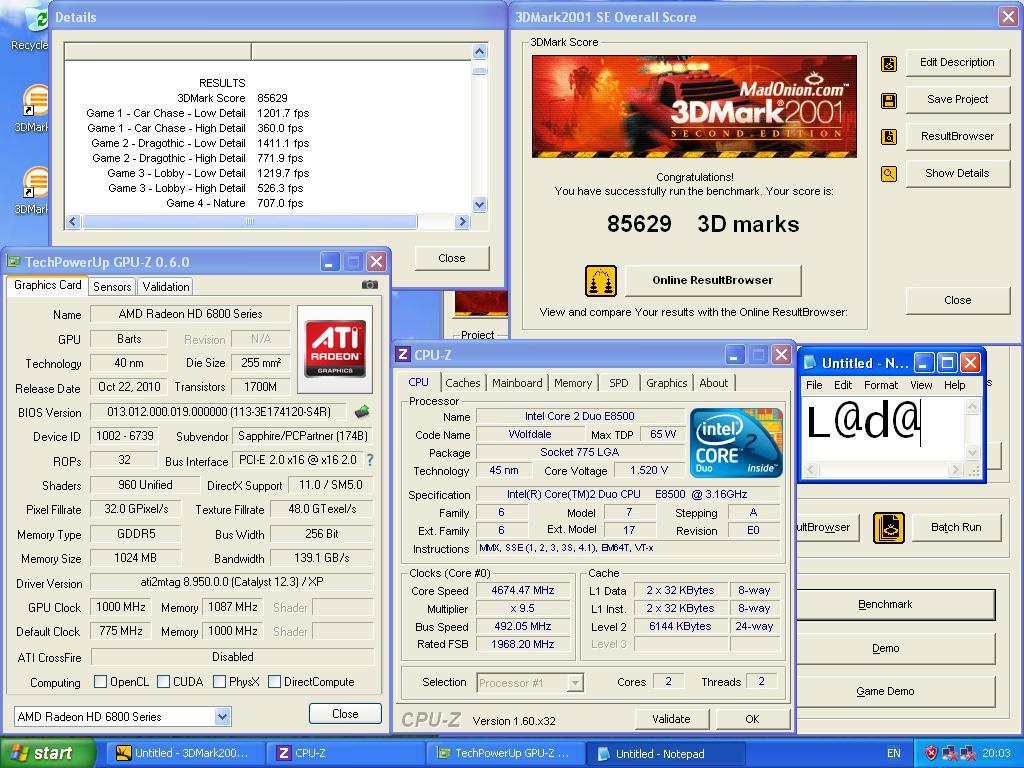This screenshot has width=1024, height=768.
Task: Click the Untitled - Notepad taskbar button
Action: (665, 753)
